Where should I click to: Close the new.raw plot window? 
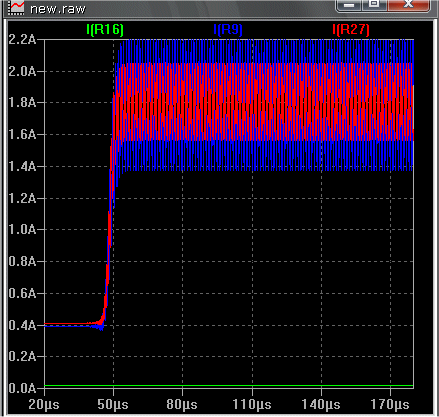408,5
